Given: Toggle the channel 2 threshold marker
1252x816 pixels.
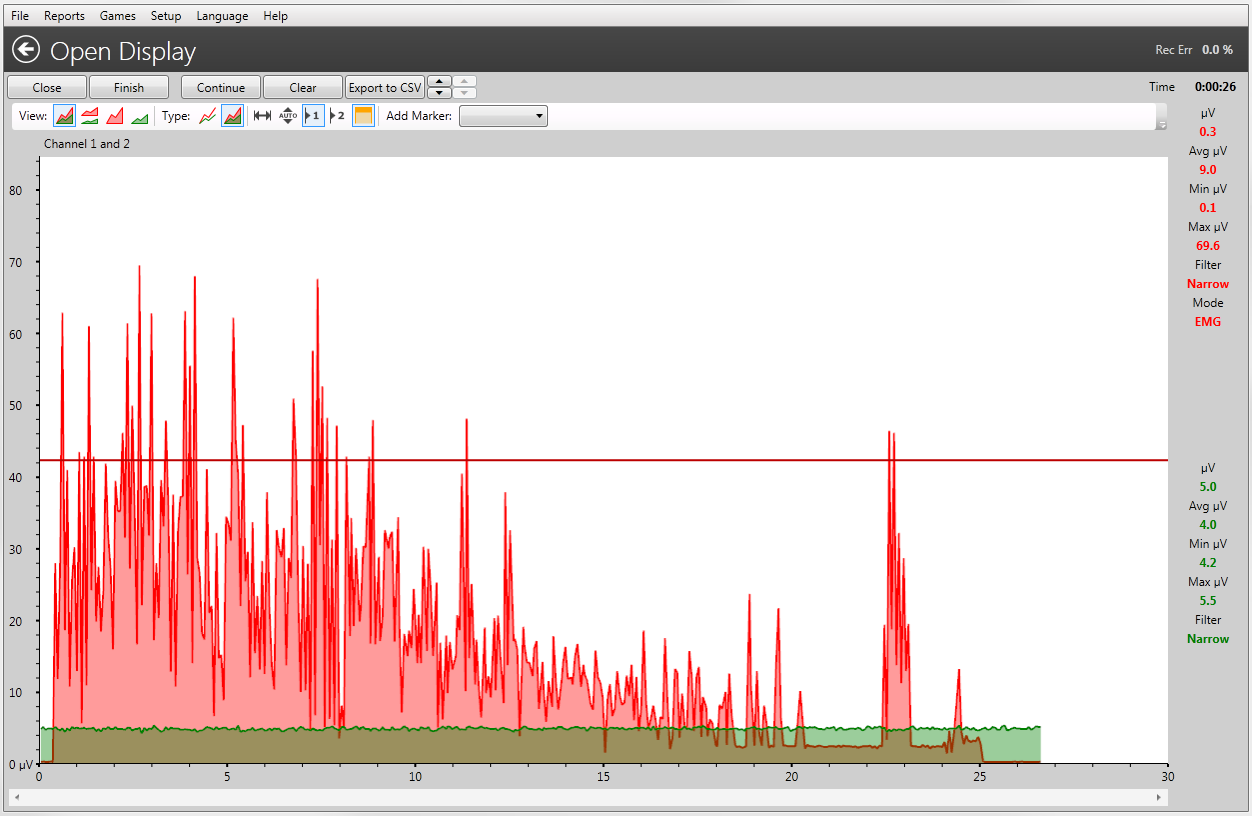Looking at the screenshot, I should (x=337, y=116).
